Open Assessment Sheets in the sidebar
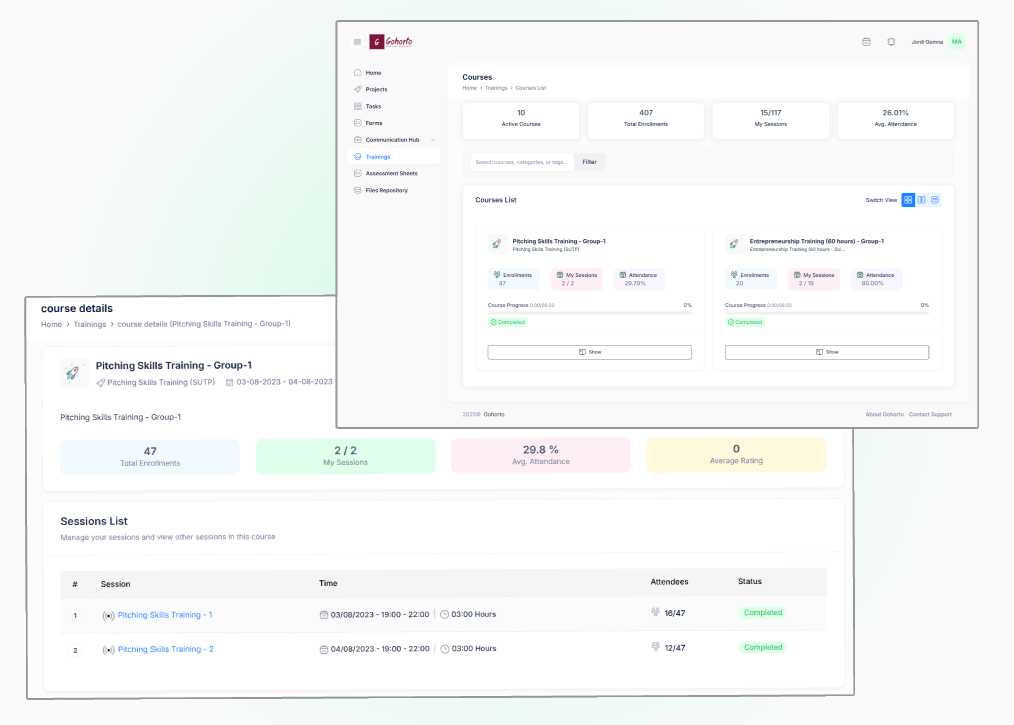Image resolution: width=1014 pixels, height=725 pixels. tap(391, 173)
